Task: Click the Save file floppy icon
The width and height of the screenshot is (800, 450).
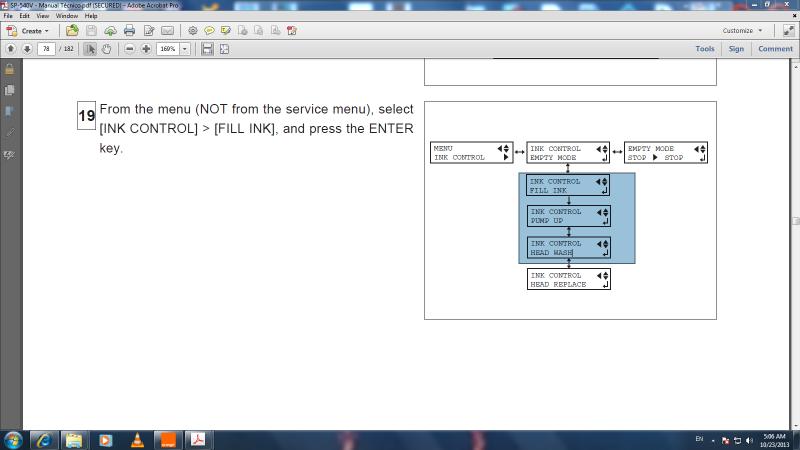Action: tap(91, 31)
